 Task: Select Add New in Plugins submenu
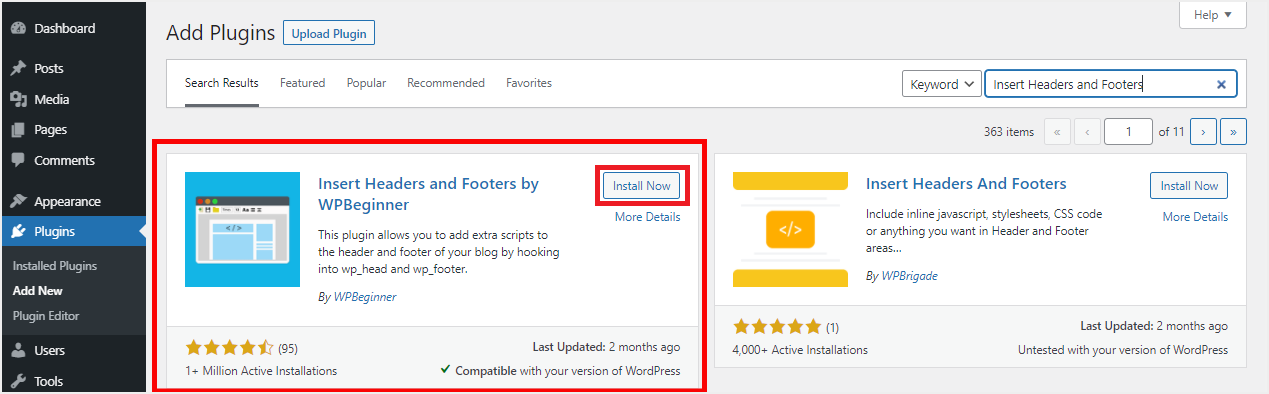pyautogui.click(x=38, y=291)
